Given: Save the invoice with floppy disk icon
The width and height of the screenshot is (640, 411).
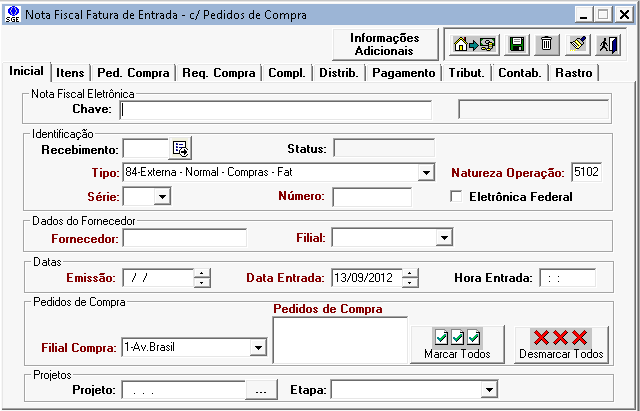Looking at the screenshot, I should pyautogui.click(x=517, y=44).
